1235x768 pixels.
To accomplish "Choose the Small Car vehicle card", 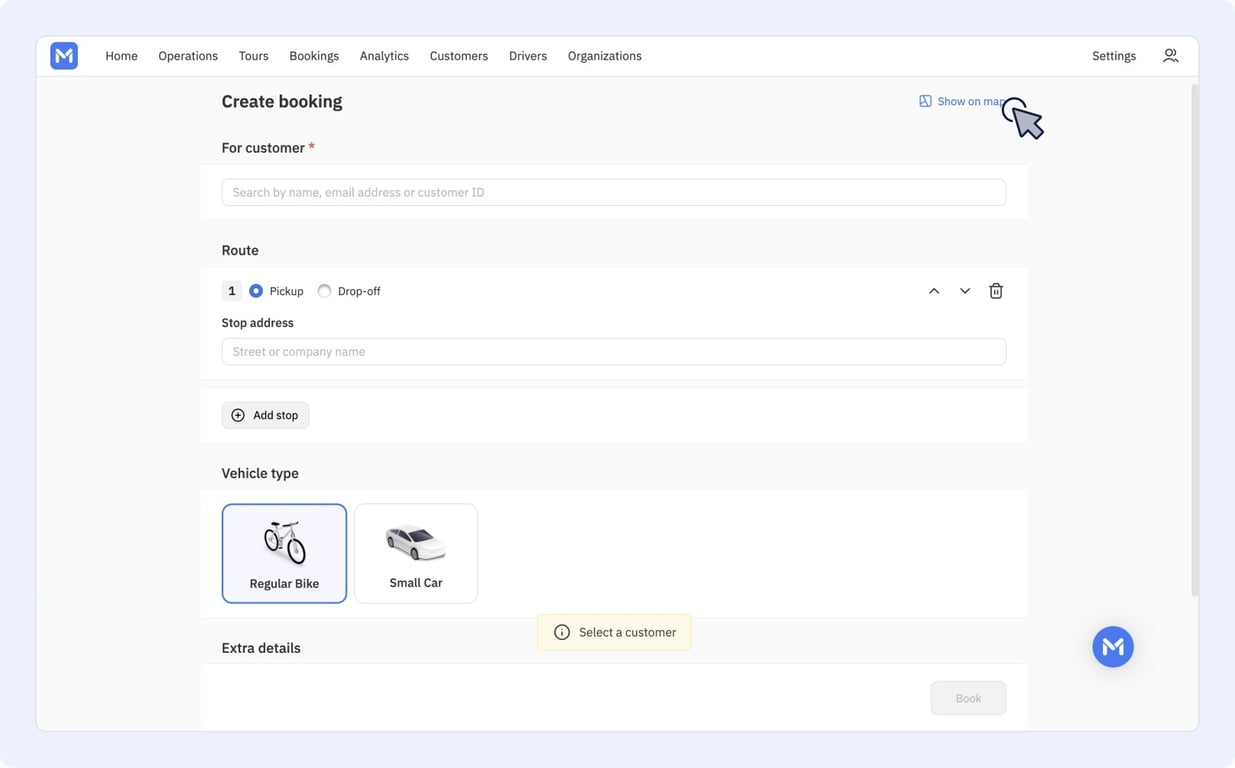I will point(416,553).
